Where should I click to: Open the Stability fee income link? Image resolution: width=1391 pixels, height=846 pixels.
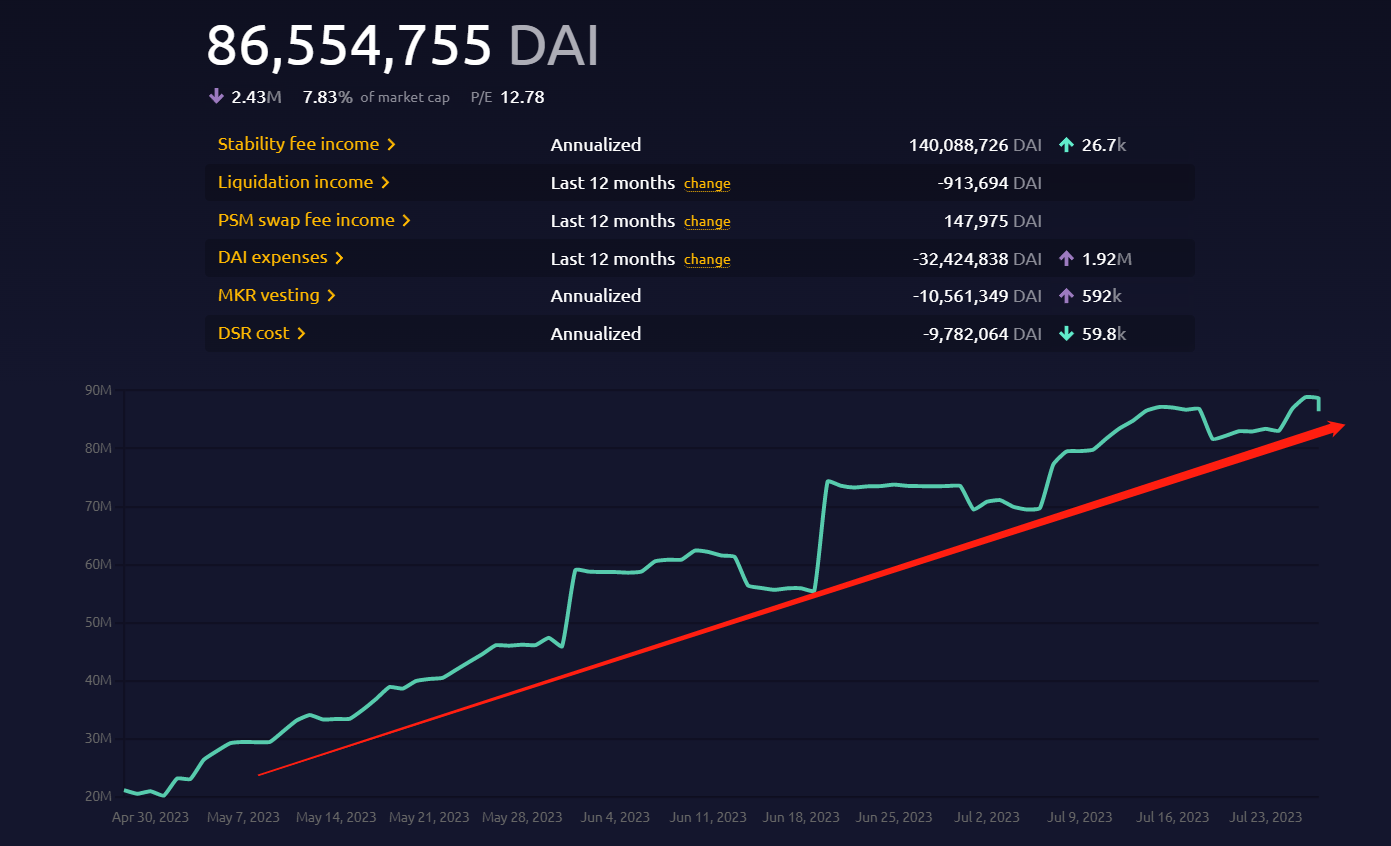click(307, 144)
